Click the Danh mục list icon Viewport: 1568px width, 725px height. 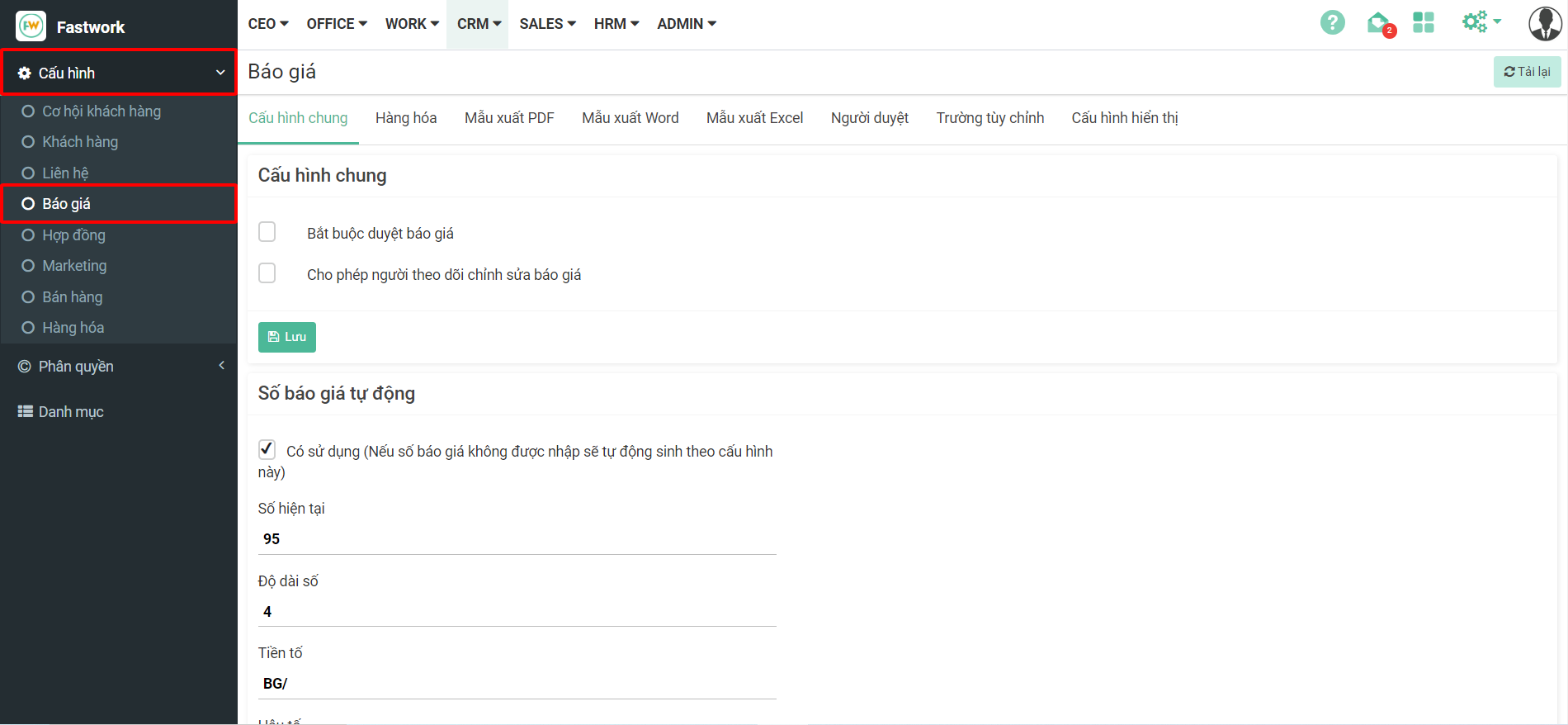[26, 411]
